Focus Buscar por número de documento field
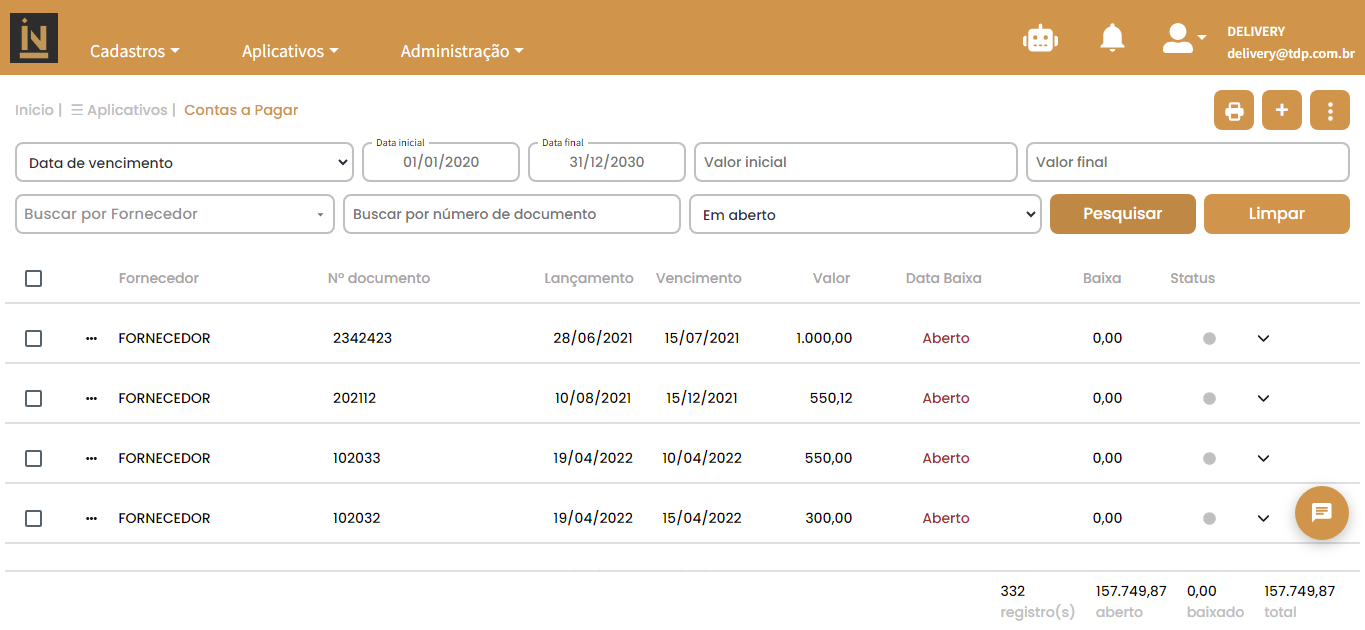Viewport: 1365px width, 630px height. pos(512,214)
